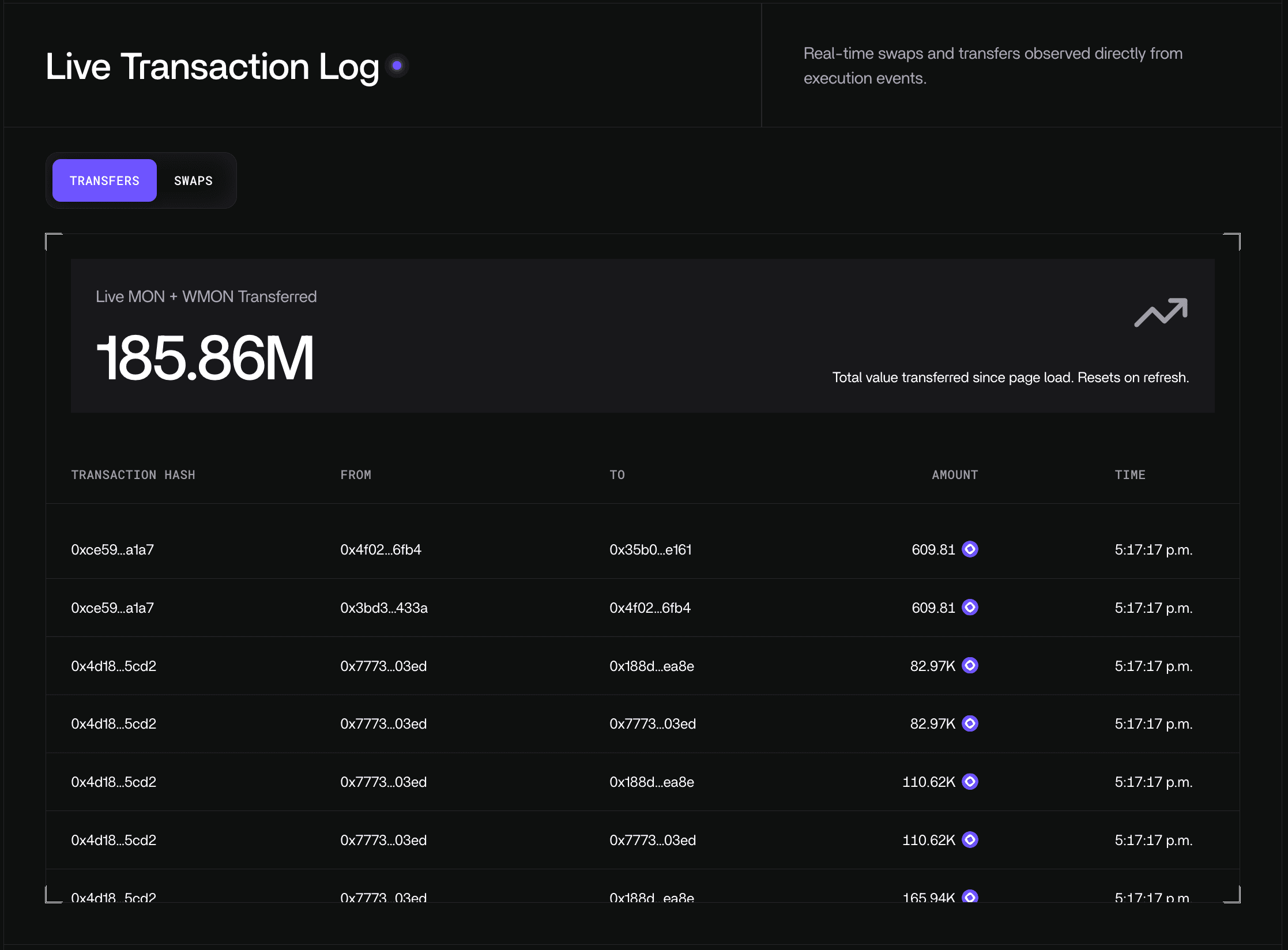This screenshot has width=1288, height=950.
Task: Select the token icon on the 165.94K row
Action: point(970,898)
